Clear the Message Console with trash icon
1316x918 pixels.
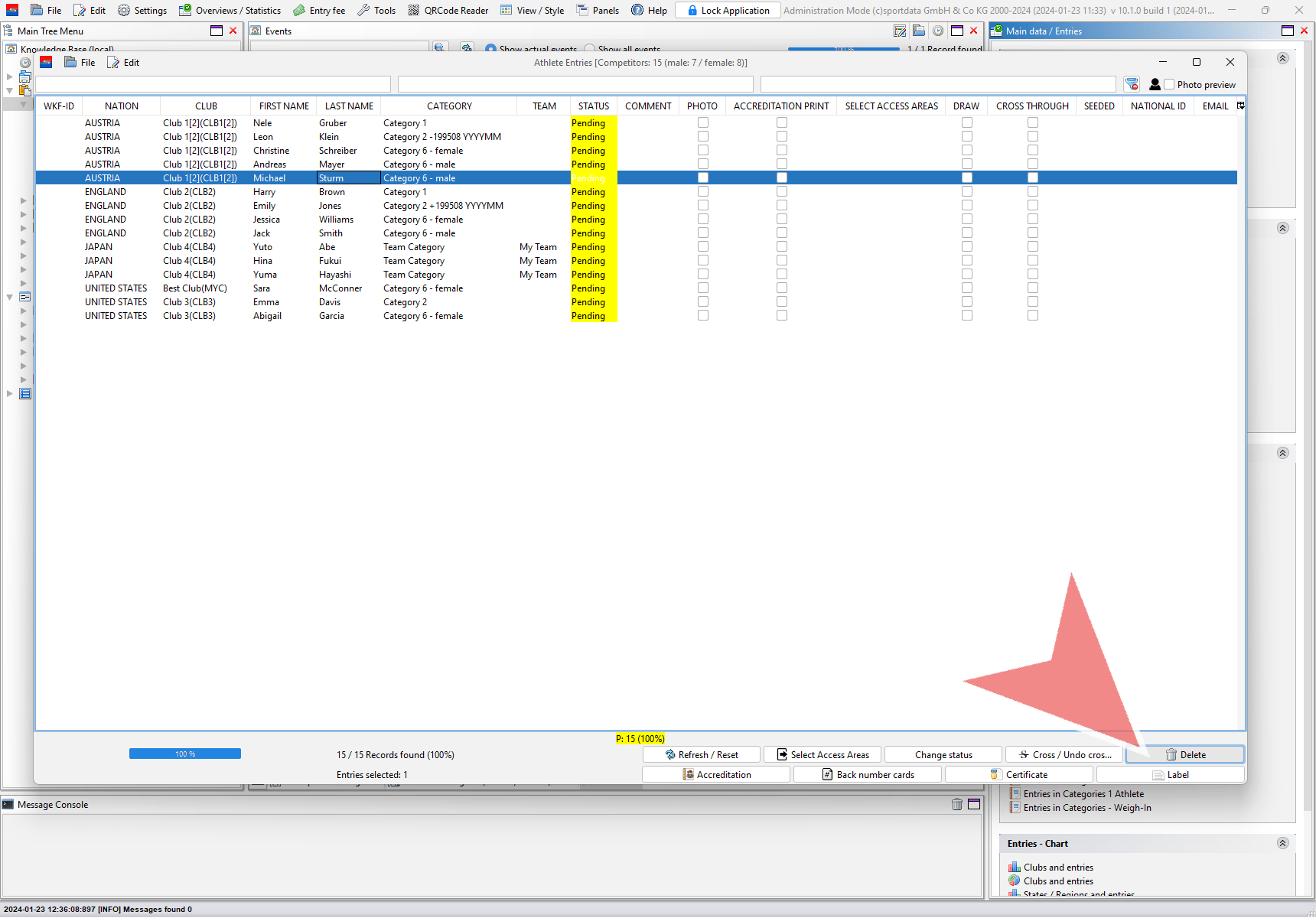[956, 804]
